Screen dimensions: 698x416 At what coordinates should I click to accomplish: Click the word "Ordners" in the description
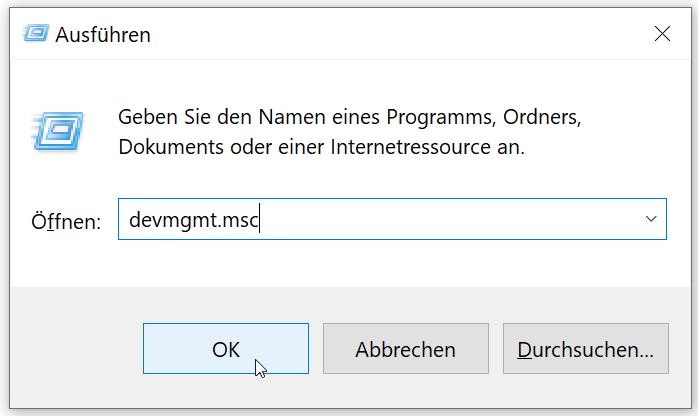(x=541, y=116)
